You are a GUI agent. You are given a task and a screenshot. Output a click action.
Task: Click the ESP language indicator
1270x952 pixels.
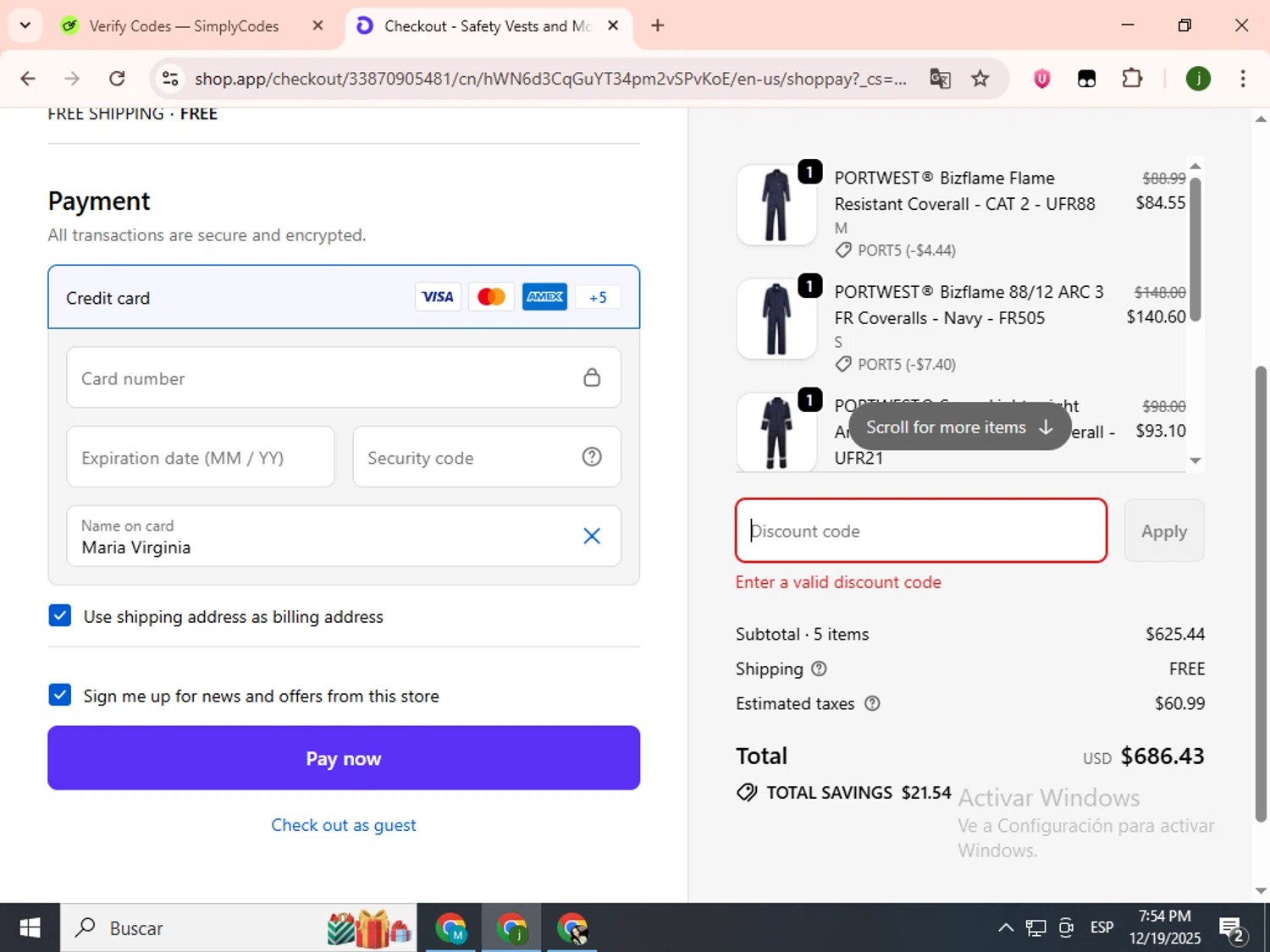(x=1102, y=927)
